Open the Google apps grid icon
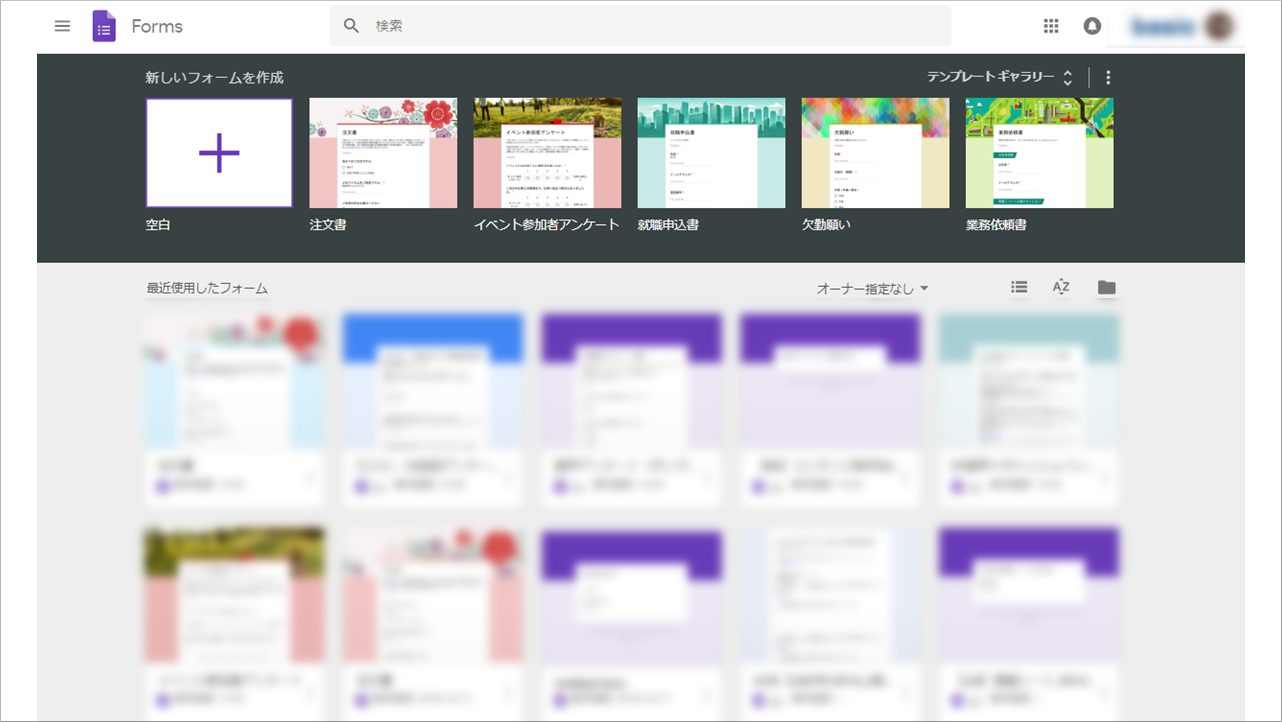 1051,26
